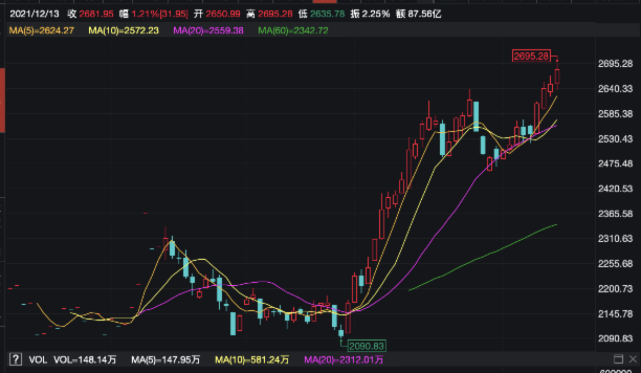Click the 2640.33 price axis label

coord(615,89)
